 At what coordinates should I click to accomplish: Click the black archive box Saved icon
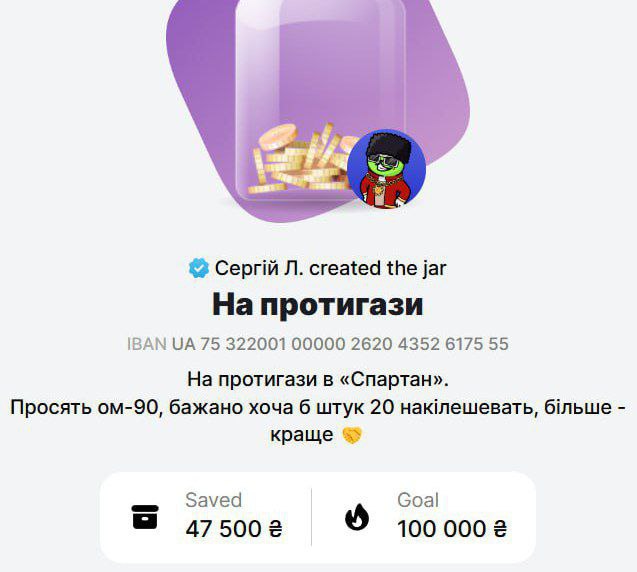tap(145, 517)
